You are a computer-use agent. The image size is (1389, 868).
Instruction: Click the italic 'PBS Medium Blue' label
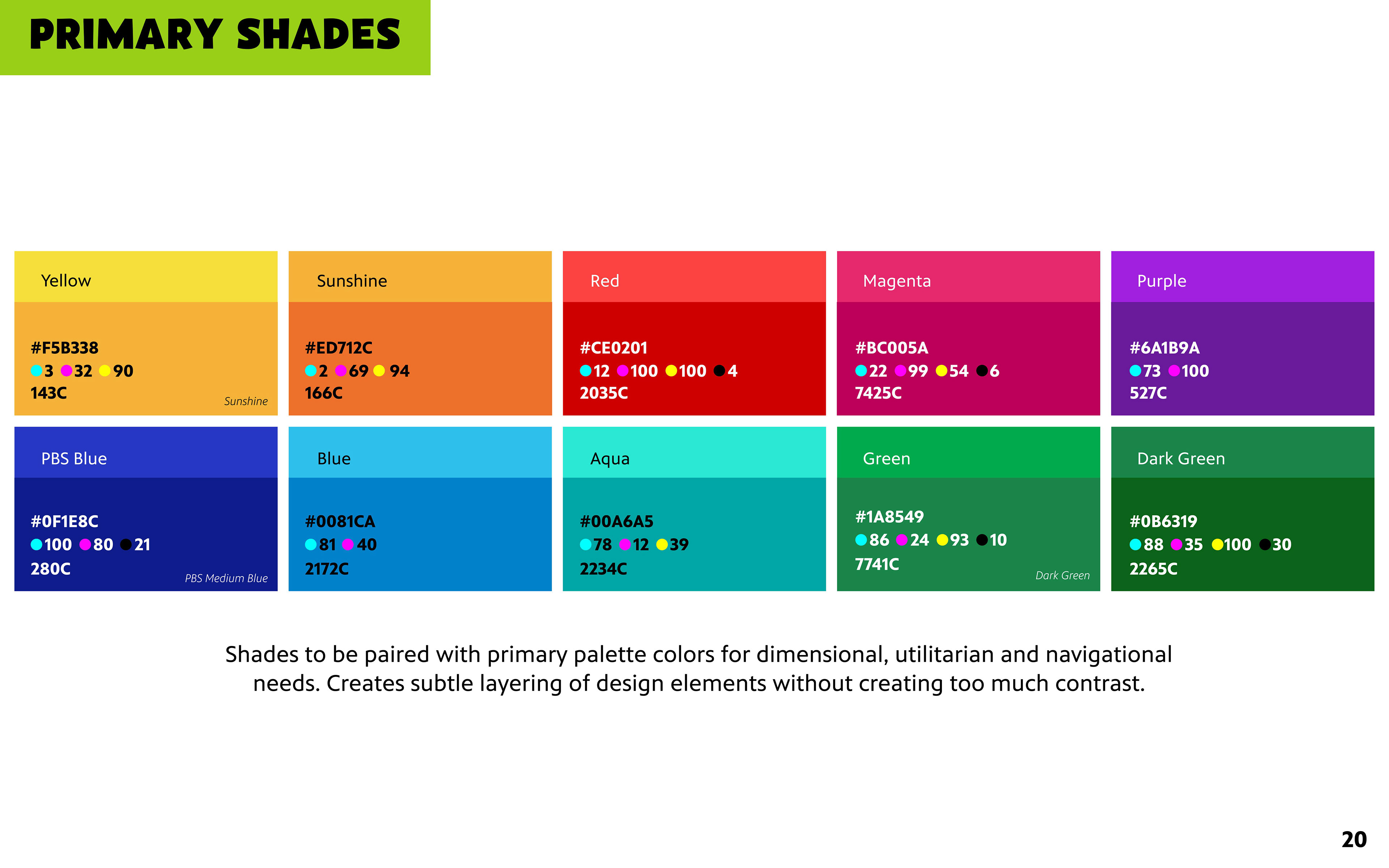(226, 578)
